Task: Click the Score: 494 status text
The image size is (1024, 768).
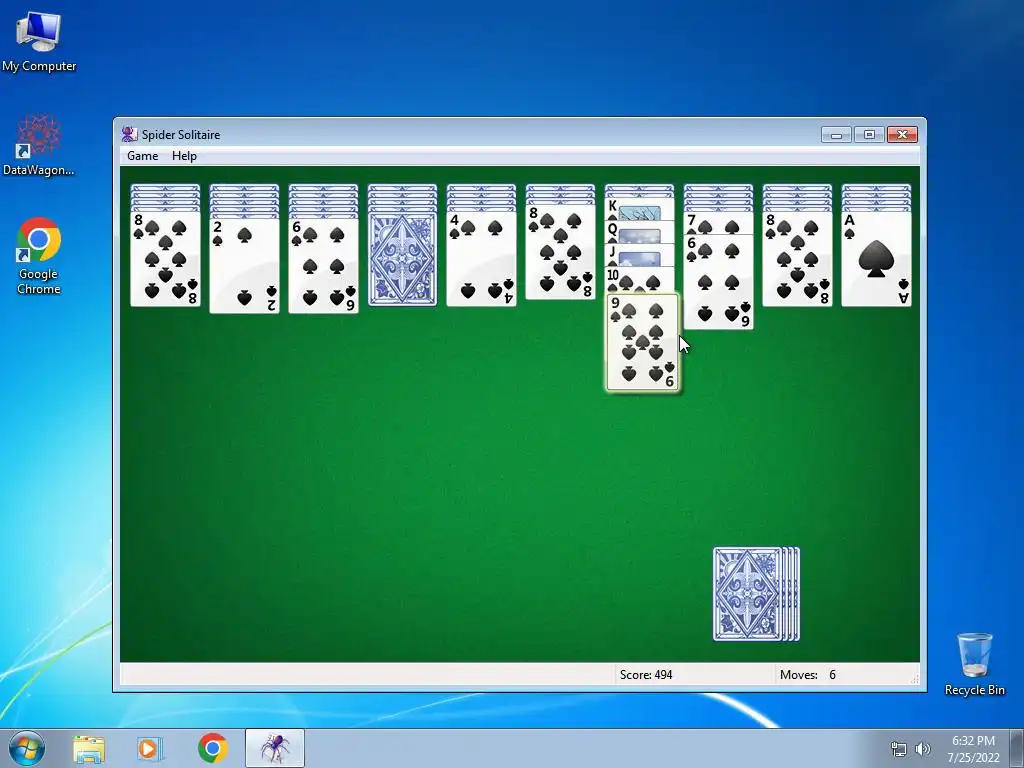Action: [x=646, y=675]
